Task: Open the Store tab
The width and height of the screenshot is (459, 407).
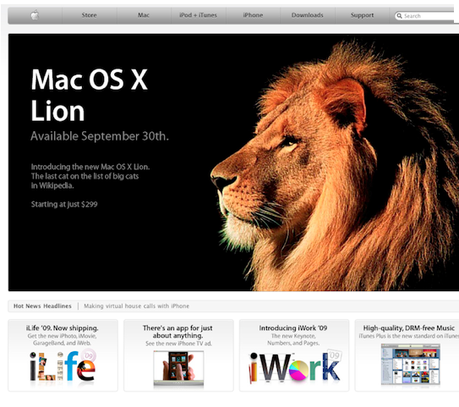Action: click(x=89, y=15)
